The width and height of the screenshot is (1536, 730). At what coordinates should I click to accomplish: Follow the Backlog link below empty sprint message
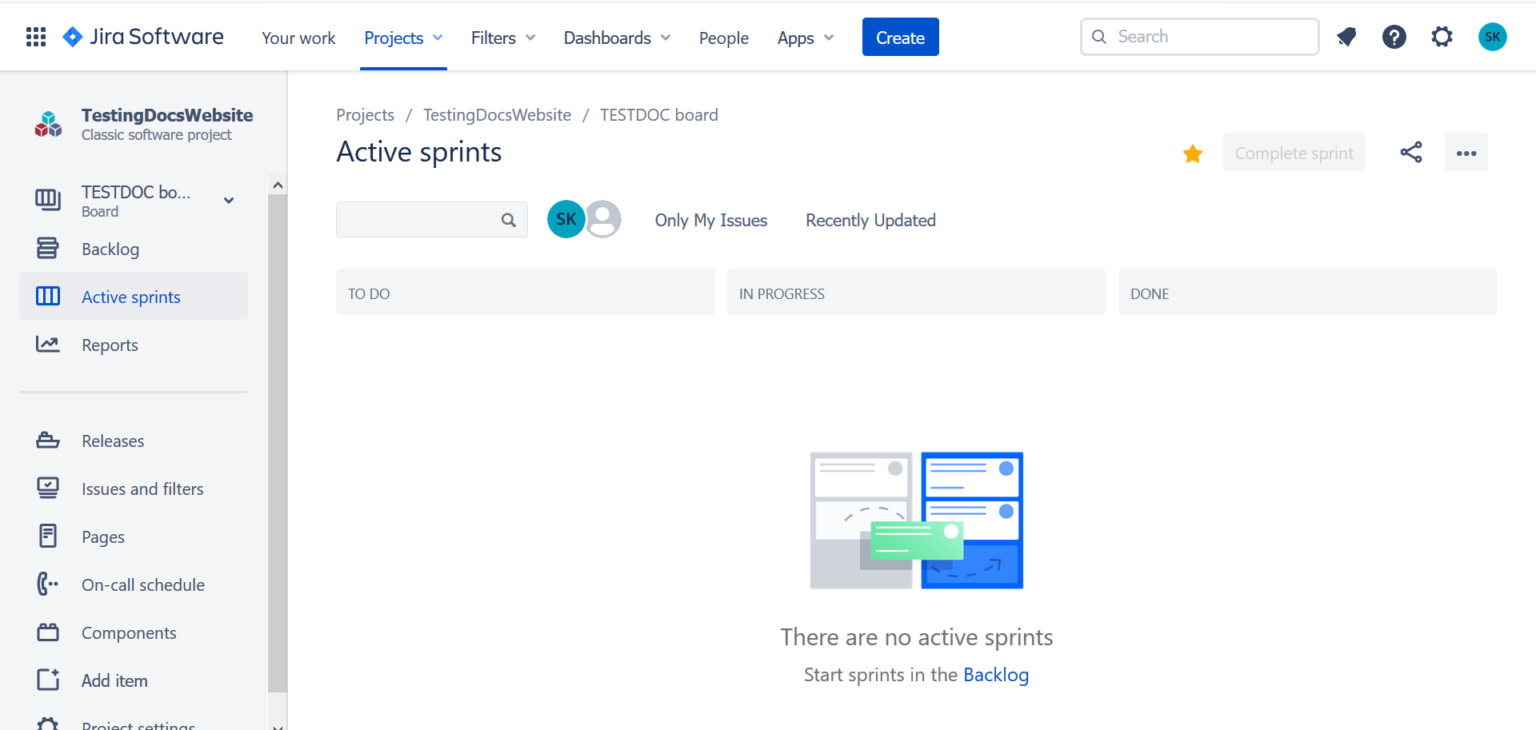[x=996, y=675]
